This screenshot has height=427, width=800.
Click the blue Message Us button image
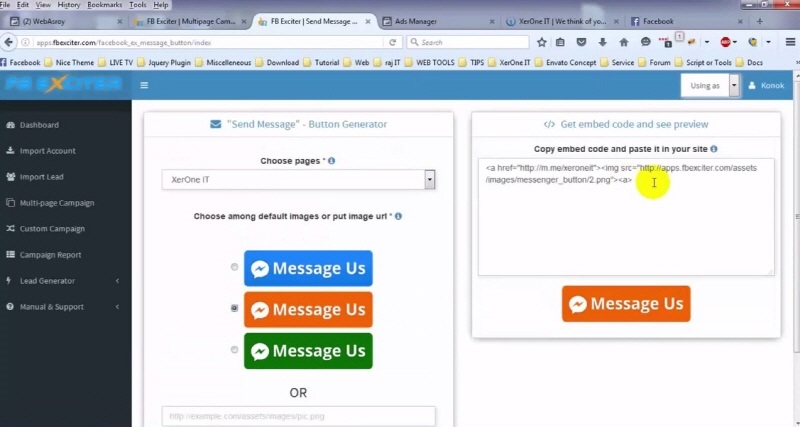(x=308, y=268)
